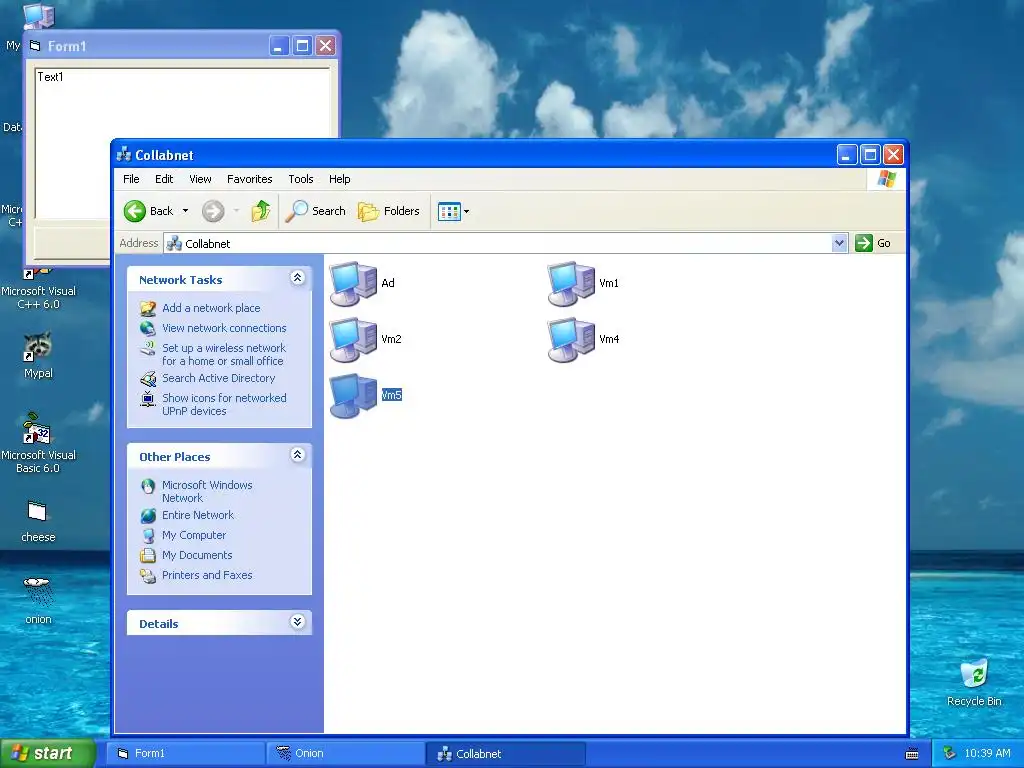Open the Search pane
The image size is (1024, 768).
tap(315, 211)
